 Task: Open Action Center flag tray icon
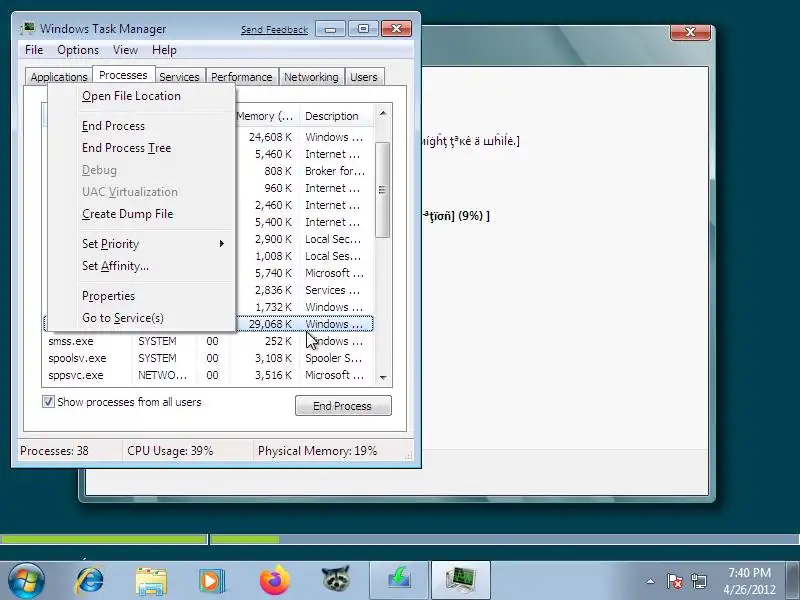pos(674,581)
